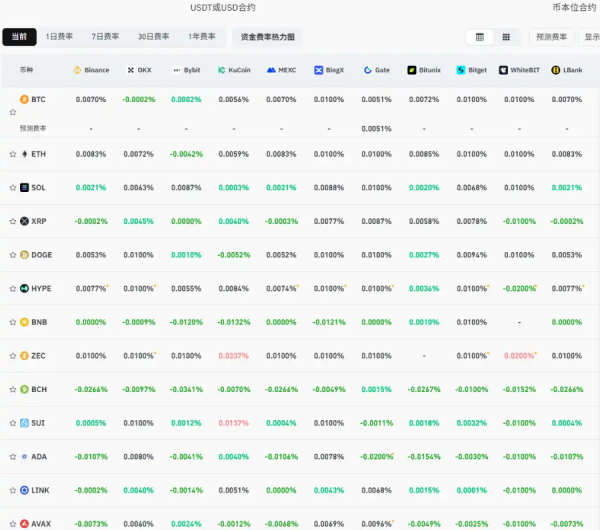This screenshot has width=600, height=530.
Task: Open the 资金费率热力图 heatmap button
Action: click(269, 37)
